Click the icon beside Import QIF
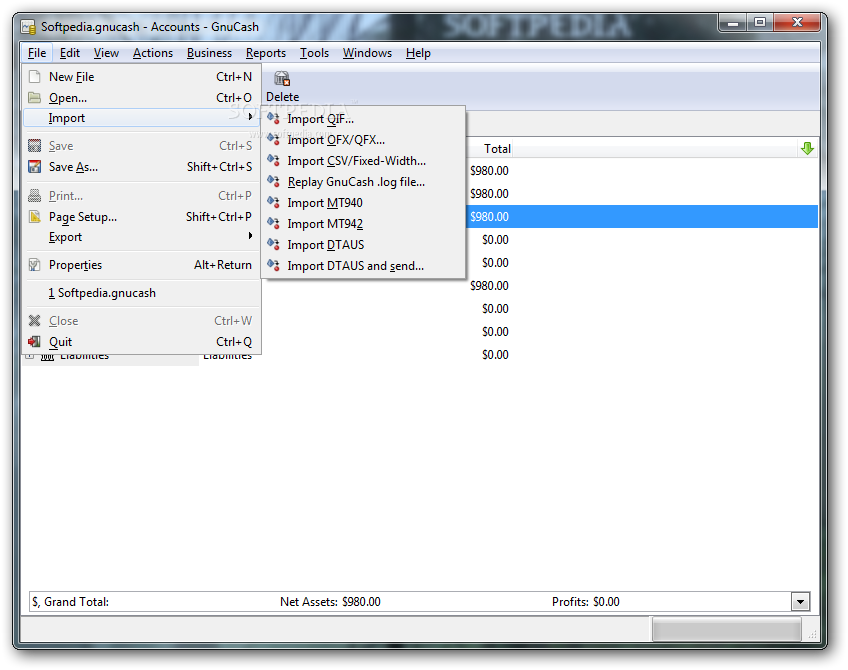The height and width of the screenshot is (670, 848). pyautogui.click(x=274, y=118)
